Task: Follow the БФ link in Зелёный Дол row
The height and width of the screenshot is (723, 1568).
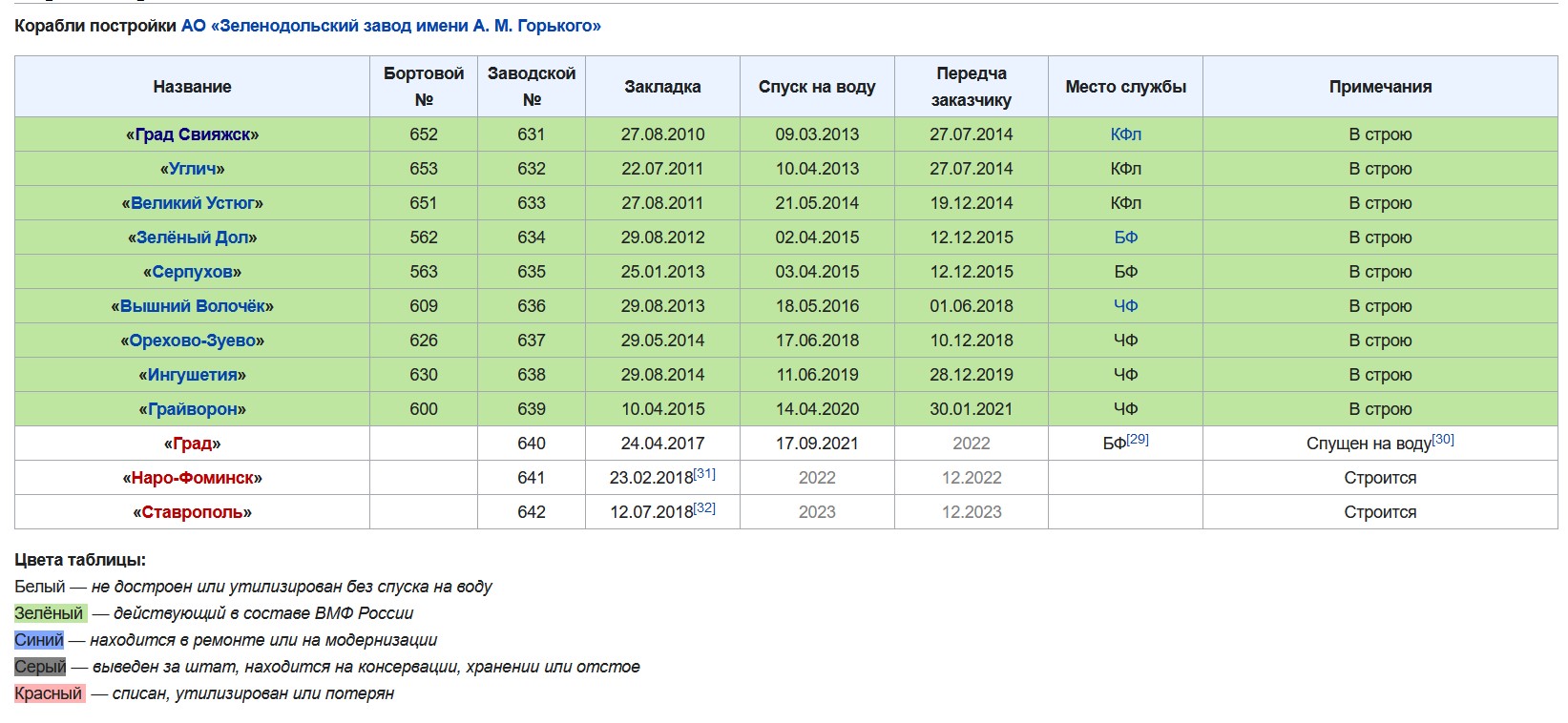Action: (1126, 238)
